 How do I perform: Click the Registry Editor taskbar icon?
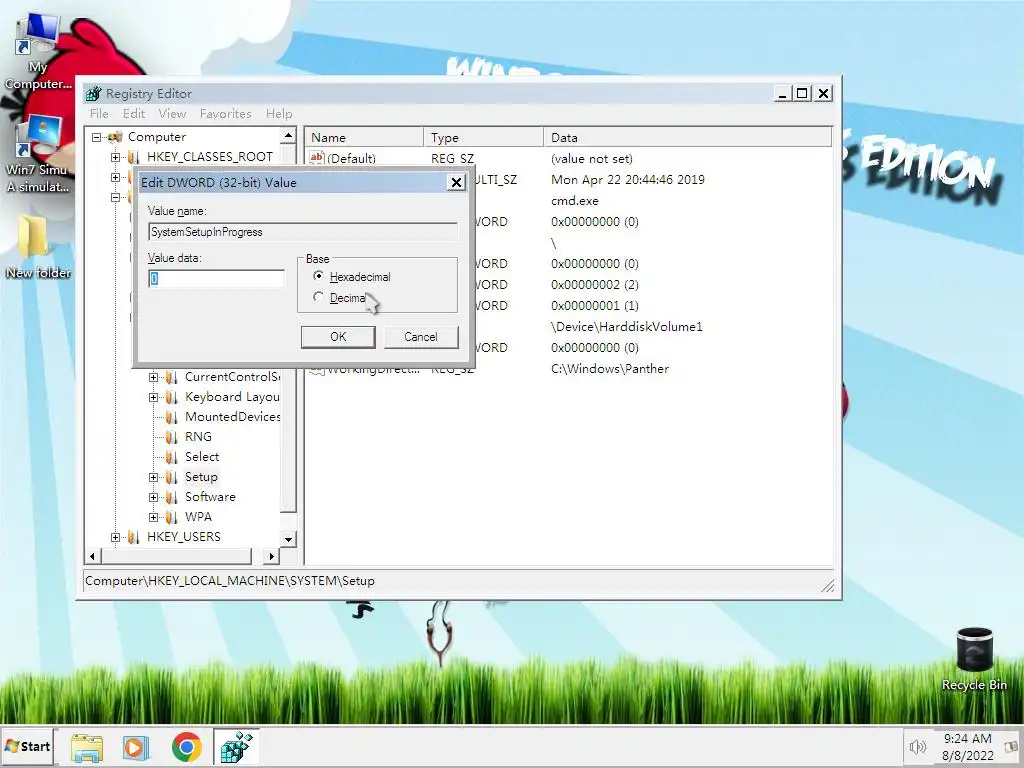pyautogui.click(x=236, y=747)
